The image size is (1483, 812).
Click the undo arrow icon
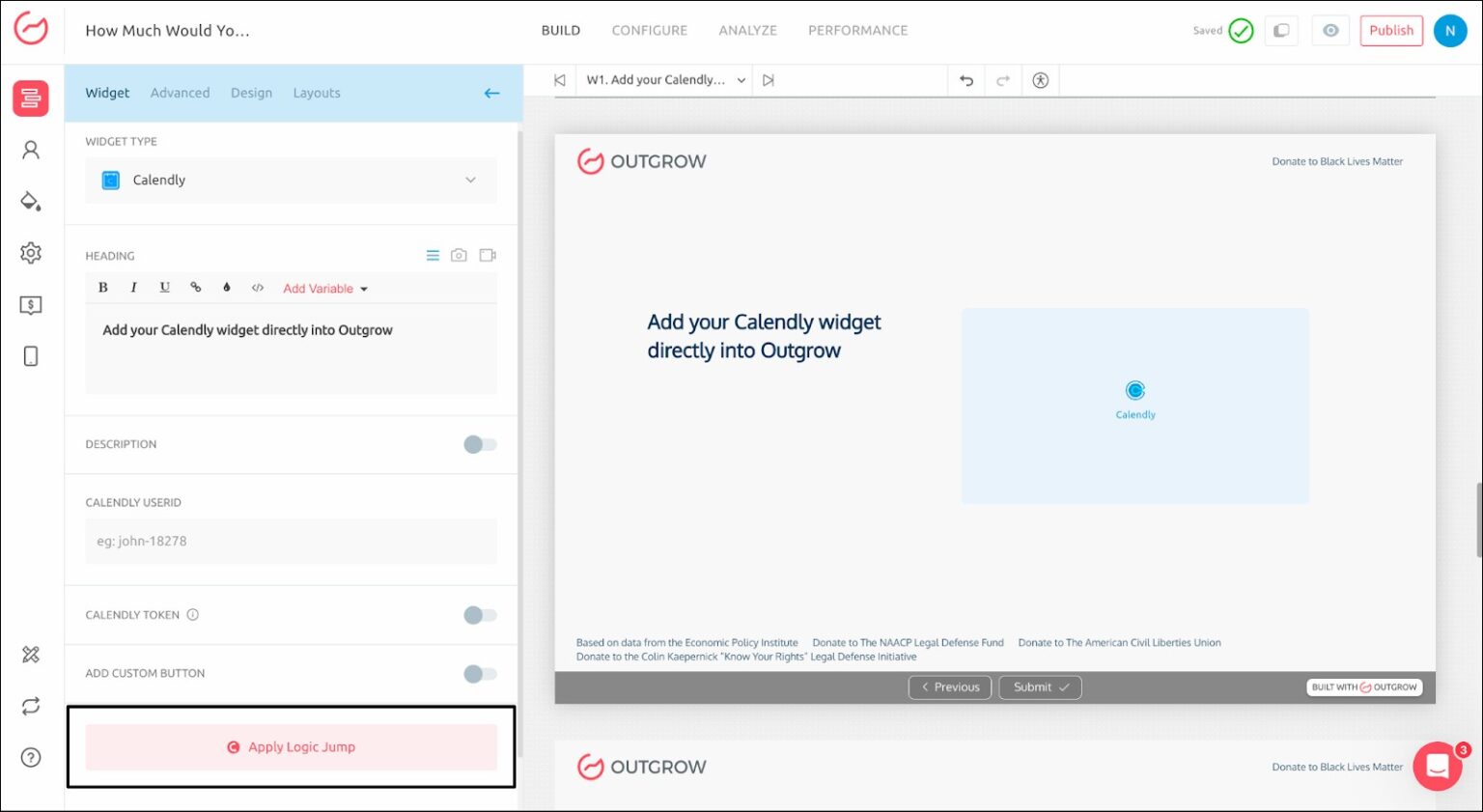[965, 81]
